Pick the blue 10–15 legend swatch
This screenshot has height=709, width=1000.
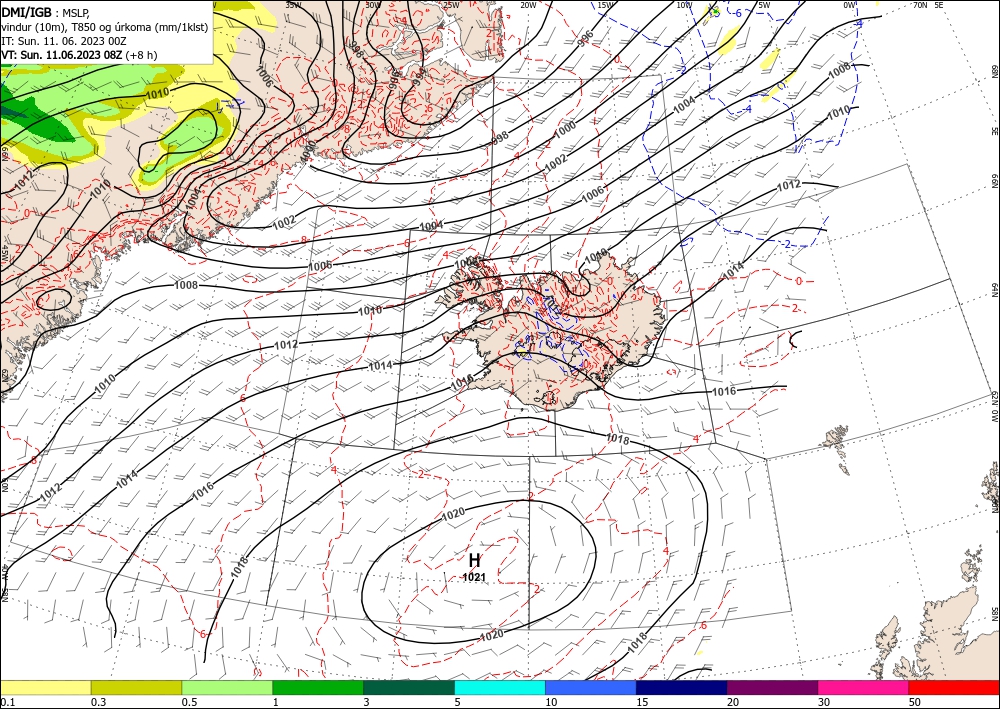(591, 687)
